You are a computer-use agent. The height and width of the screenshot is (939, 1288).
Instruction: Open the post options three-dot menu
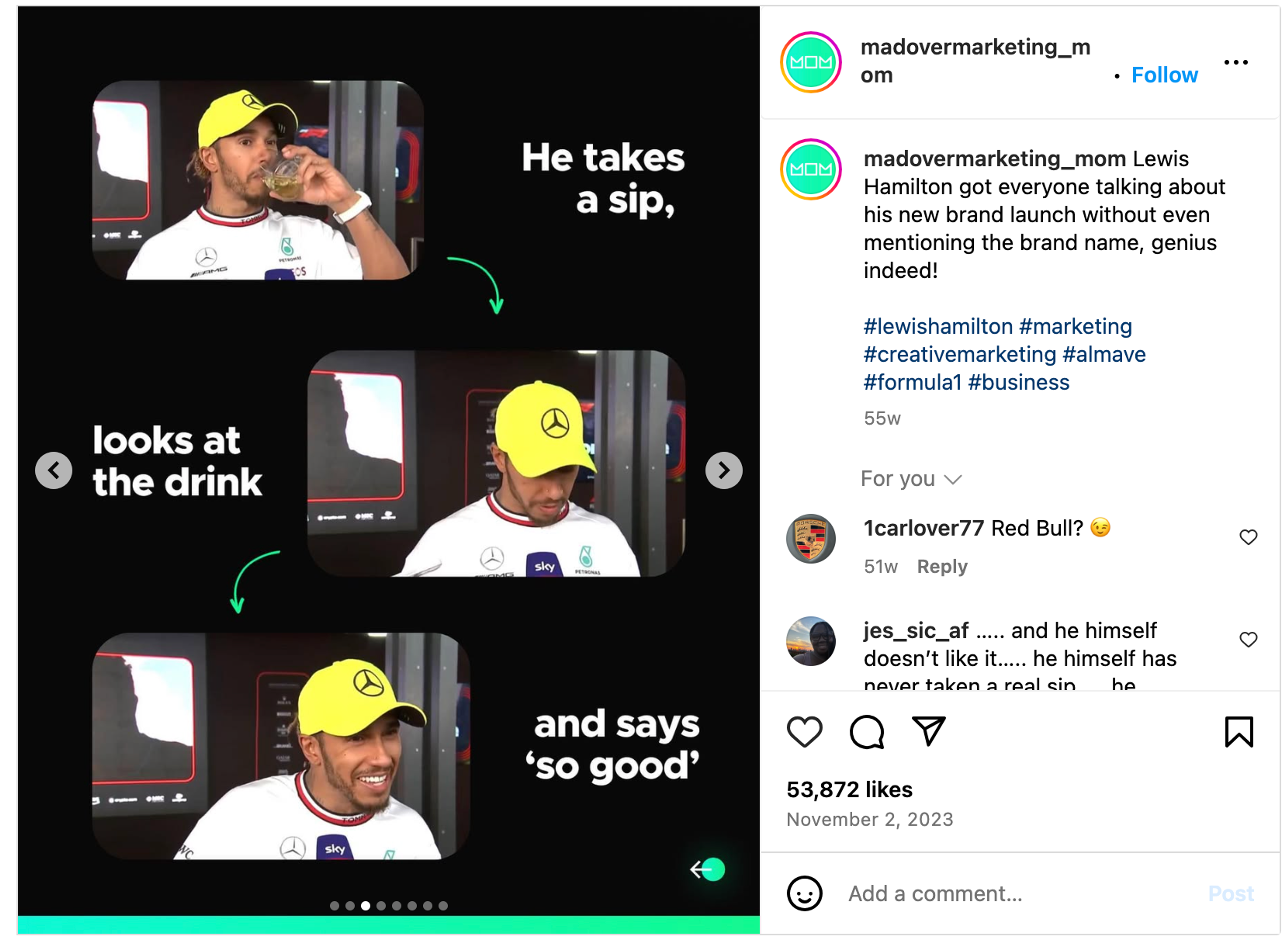coord(1237,62)
